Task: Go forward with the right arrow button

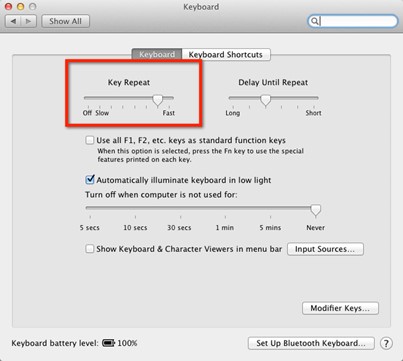Action: click(29, 21)
